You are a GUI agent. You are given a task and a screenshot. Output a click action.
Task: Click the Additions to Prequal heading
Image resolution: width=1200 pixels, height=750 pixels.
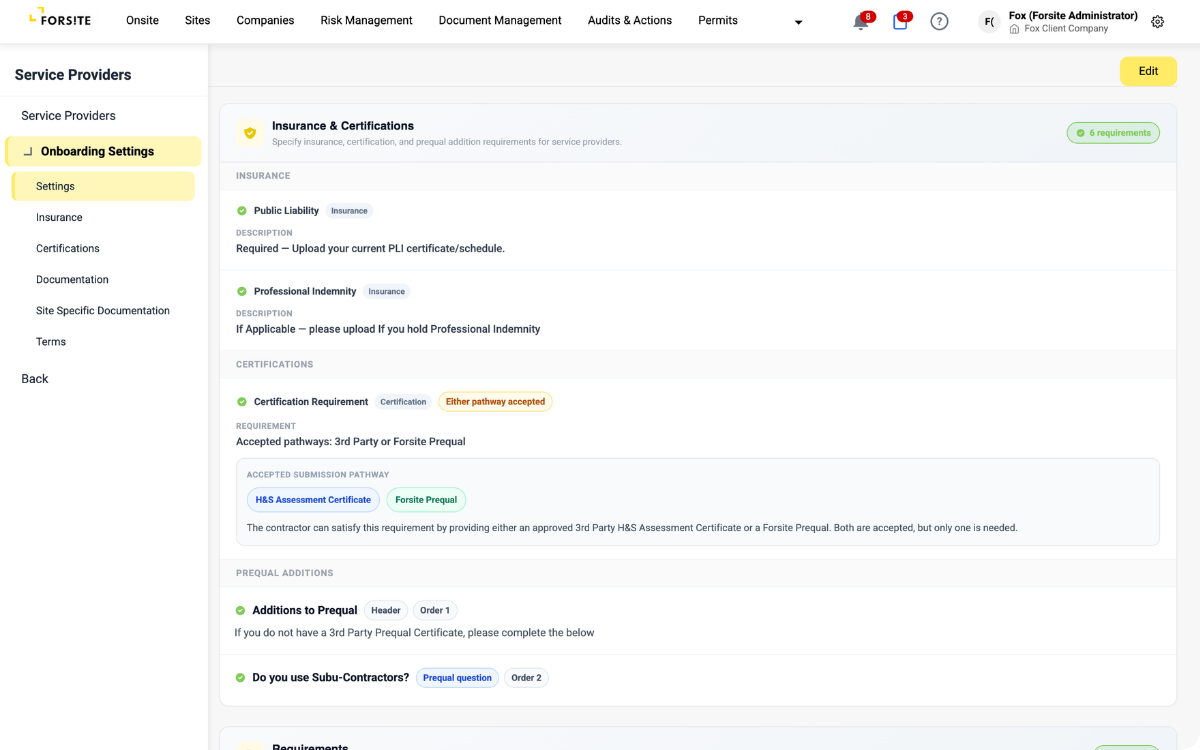(x=305, y=611)
